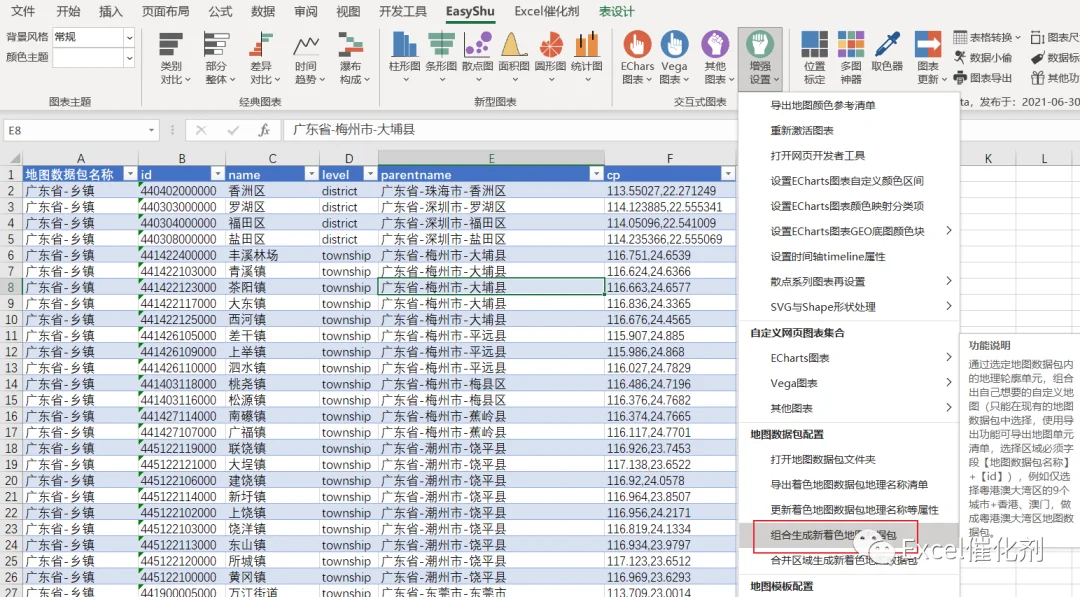Open the filter dropdown for name column

pyautogui.click(x=311, y=174)
